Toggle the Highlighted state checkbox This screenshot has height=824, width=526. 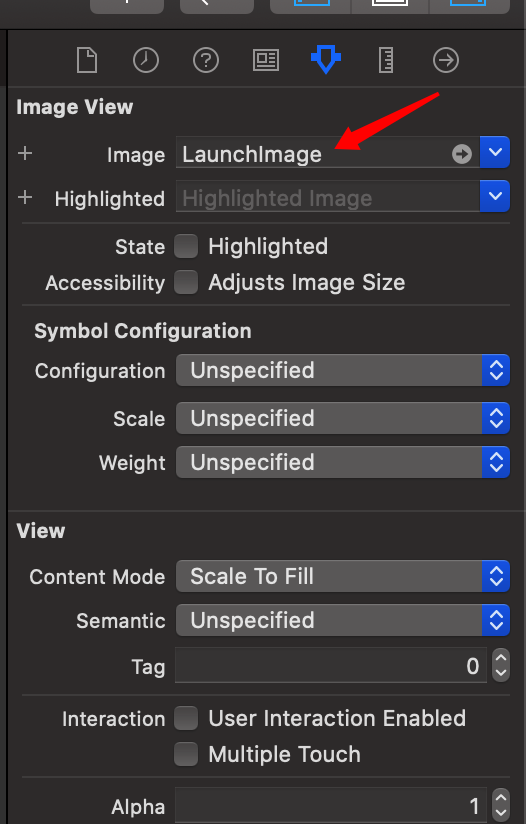tap(186, 246)
